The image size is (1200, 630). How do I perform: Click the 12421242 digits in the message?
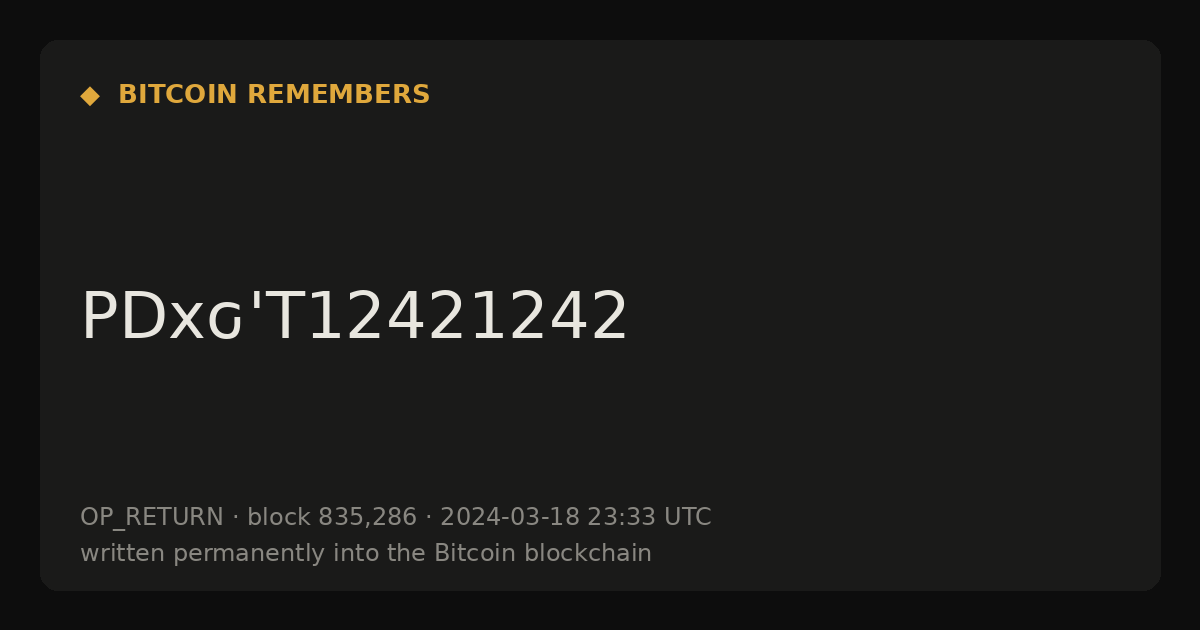click(x=468, y=317)
